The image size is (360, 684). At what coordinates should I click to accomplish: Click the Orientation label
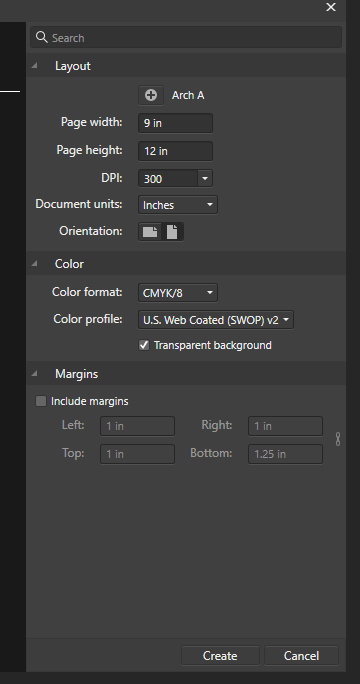coord(91,231)
